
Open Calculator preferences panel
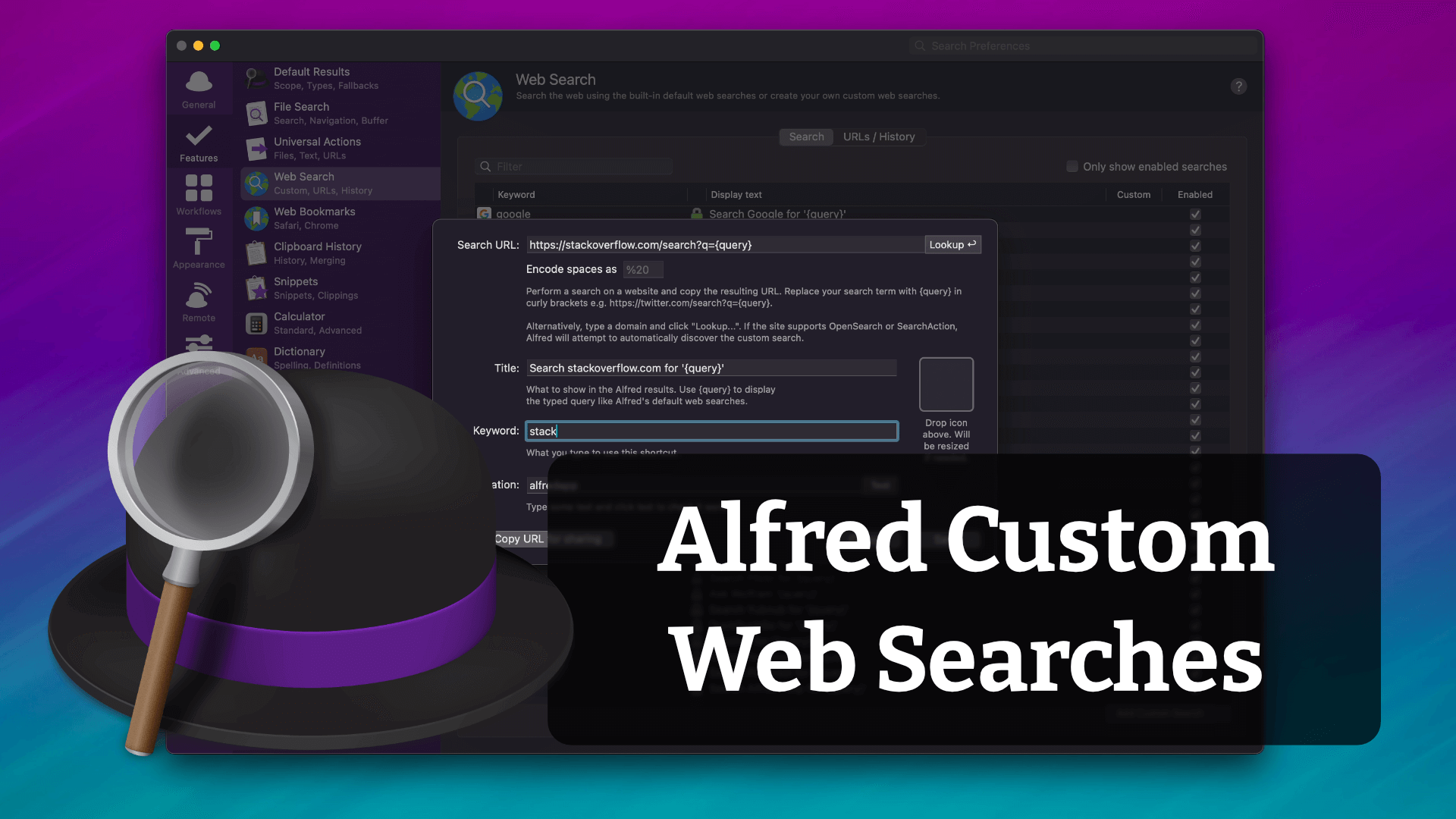(x=299, y=322)
